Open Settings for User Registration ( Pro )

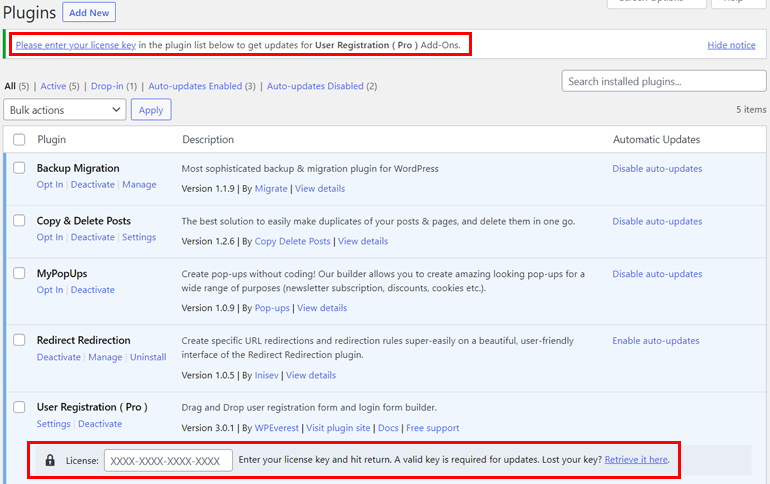click(x=54, y=424)
